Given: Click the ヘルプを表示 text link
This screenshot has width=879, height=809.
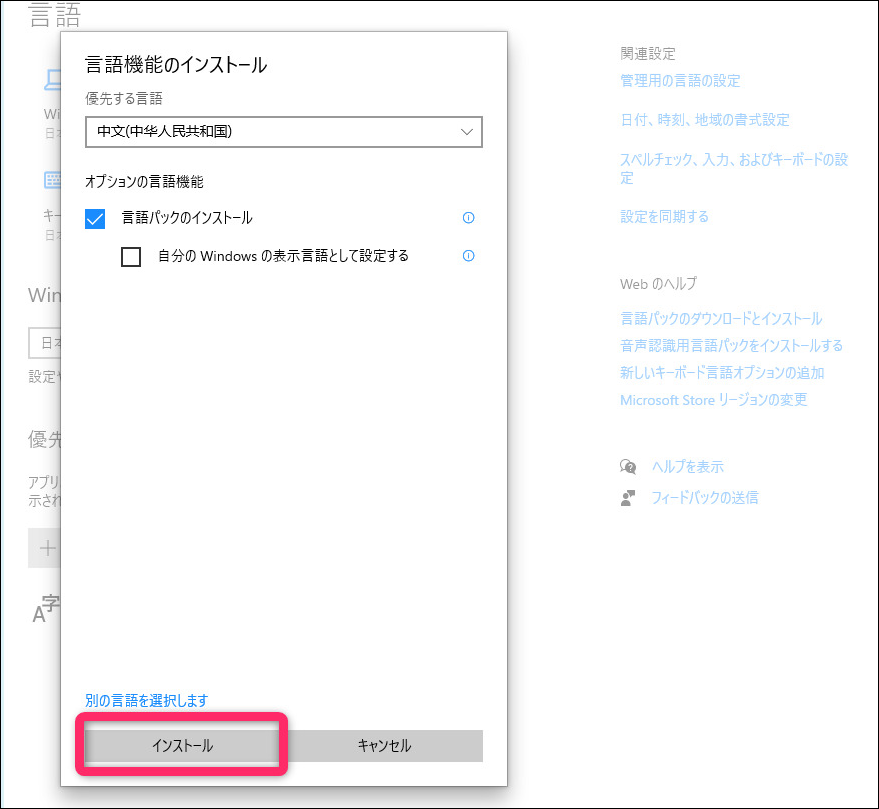Looking at the screenshot, I should [687, 467].
